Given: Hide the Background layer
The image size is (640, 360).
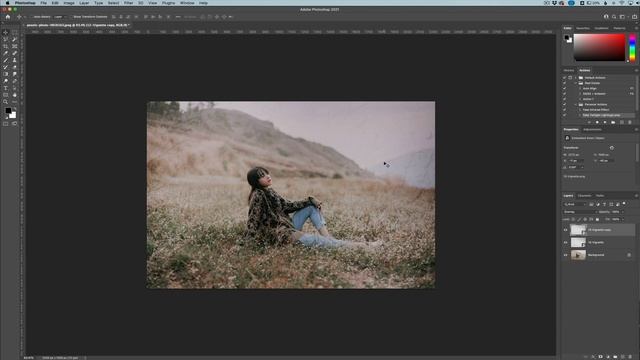Looking at the screenshot, I should click(x=565, y=255).
